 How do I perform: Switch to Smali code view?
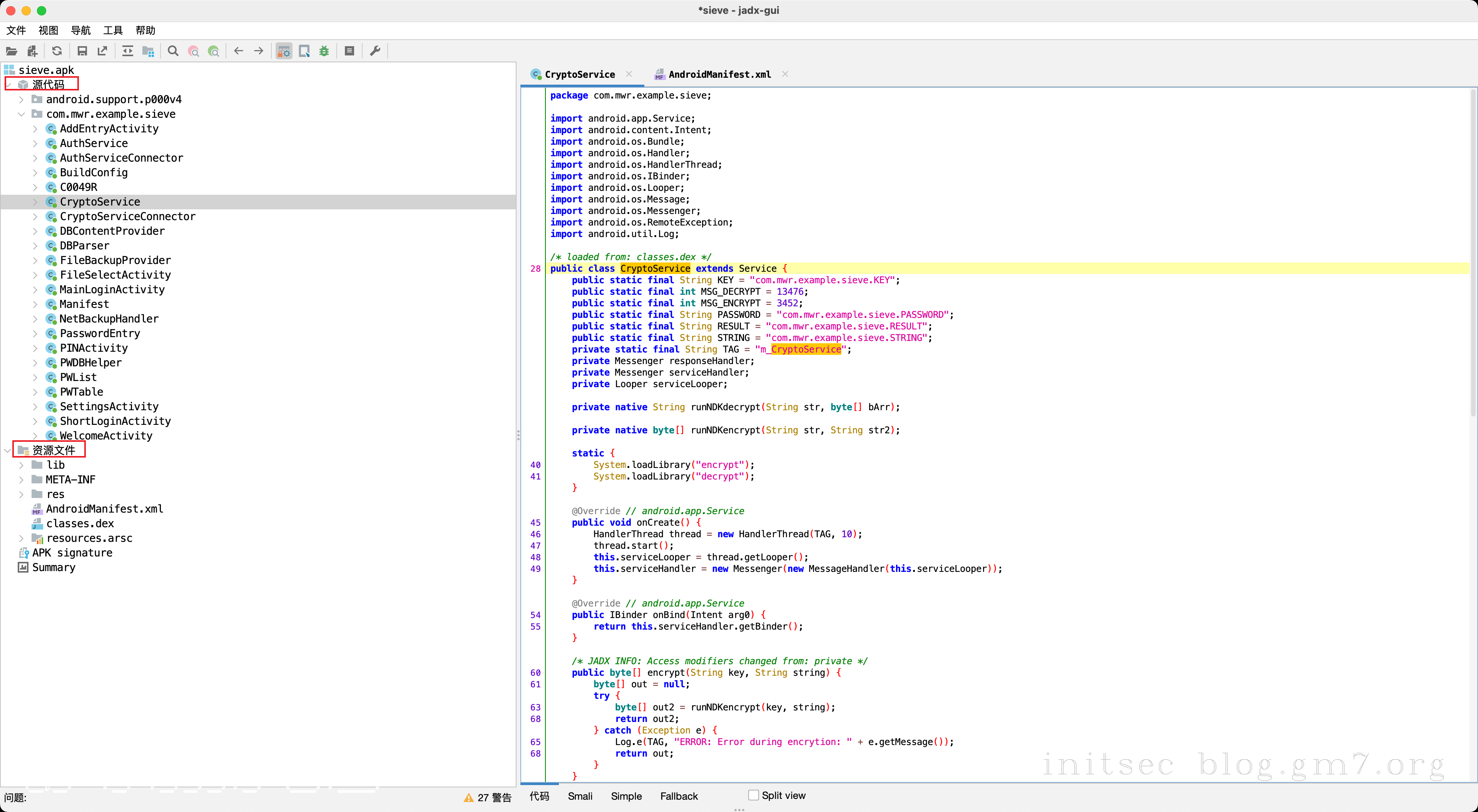pos(580,796)
